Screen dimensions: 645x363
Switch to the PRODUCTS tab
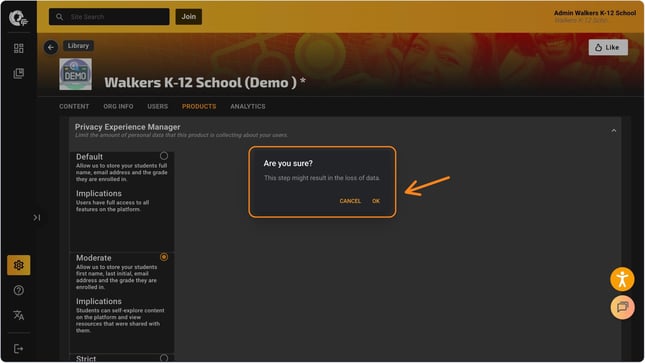pyautogui.click(x=199, y=107)
